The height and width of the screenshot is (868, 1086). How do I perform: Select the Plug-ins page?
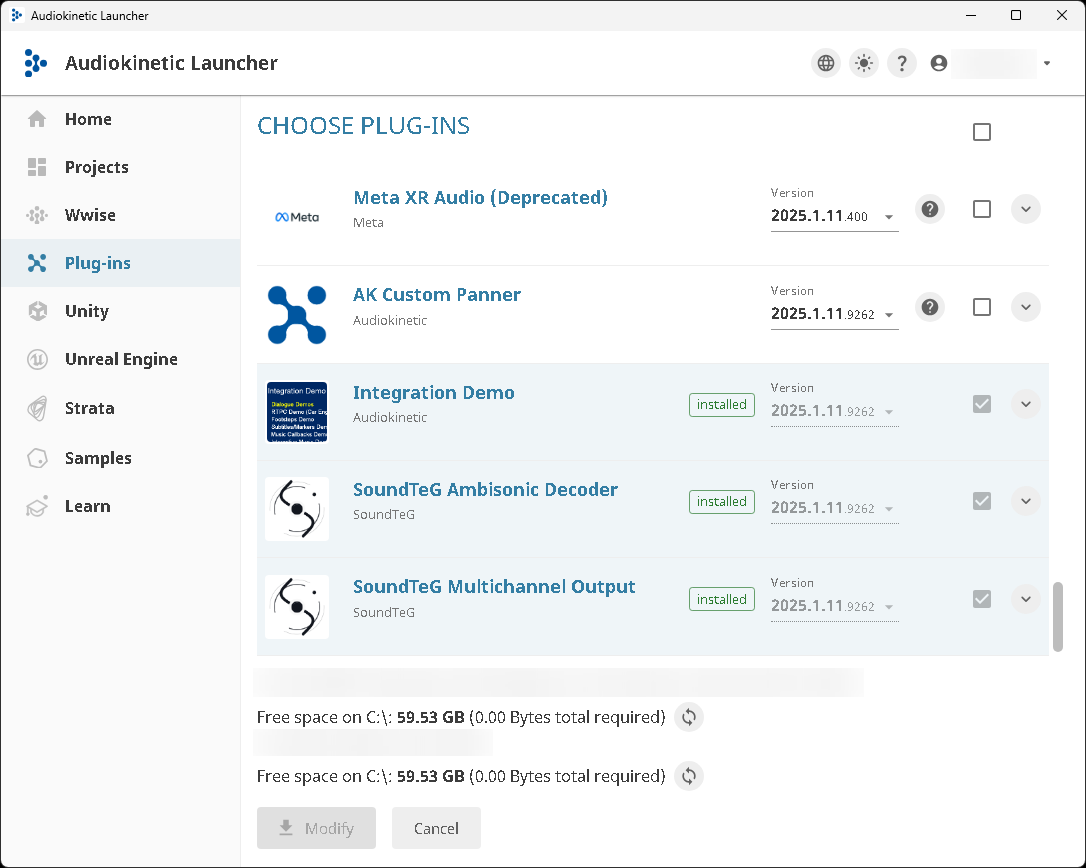point(121,263)
